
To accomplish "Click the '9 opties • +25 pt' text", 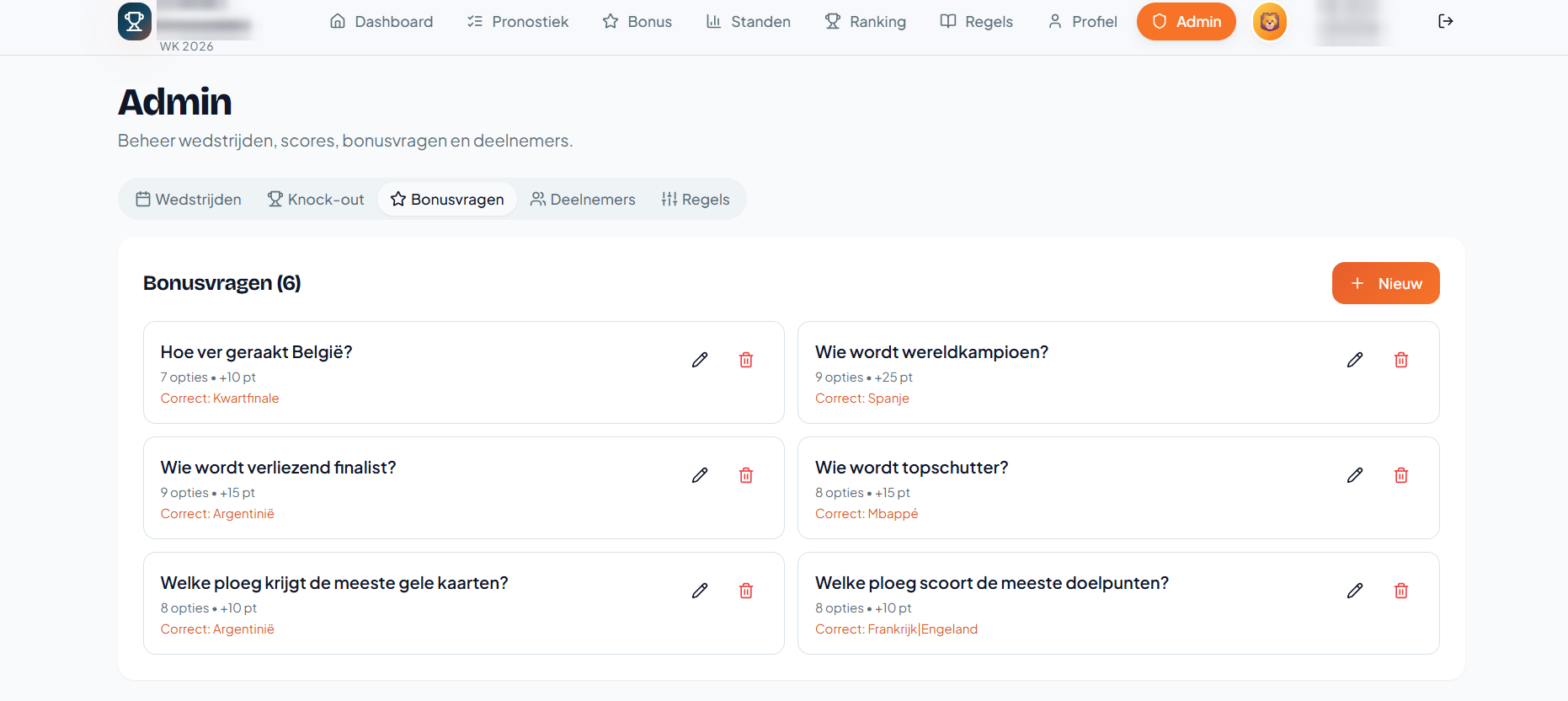I will pos(864,377).
